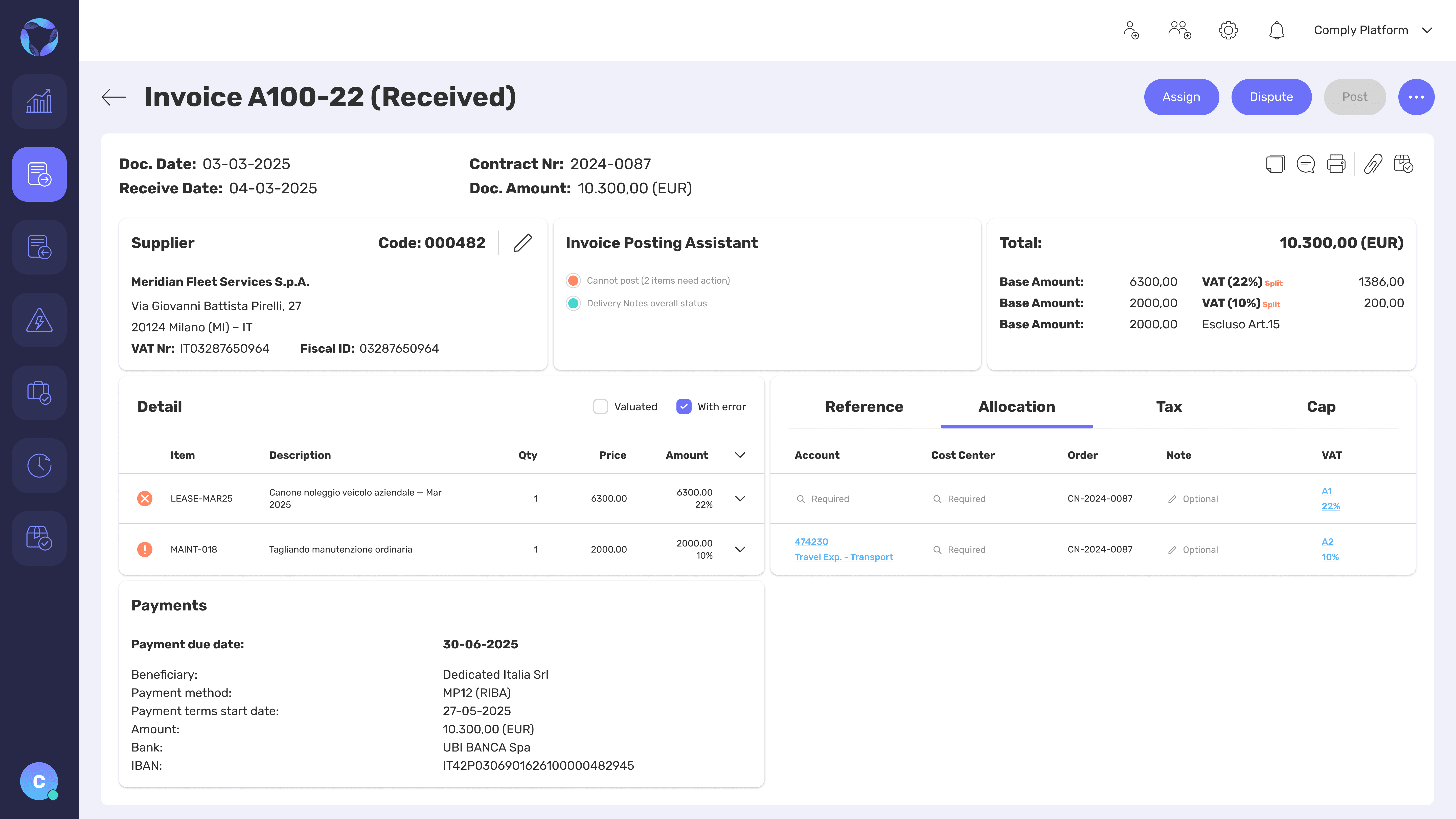
Task: Click the Split tag next to VAT (22%)
Action: [1273, 283]
